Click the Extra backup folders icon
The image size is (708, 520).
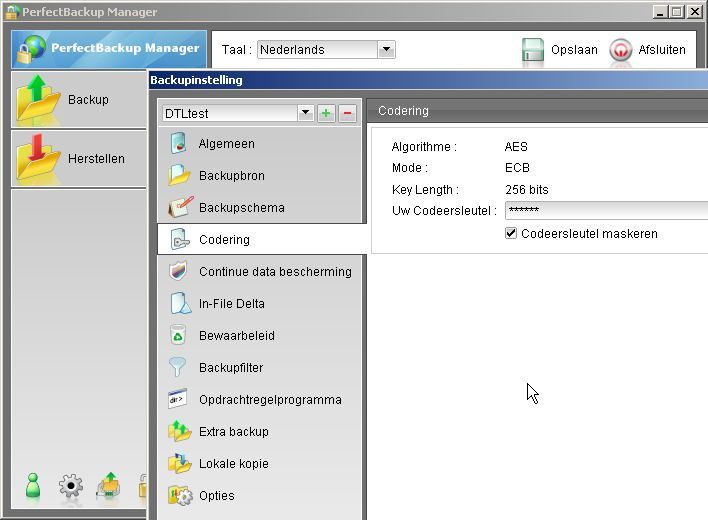[x=180, y=431]
